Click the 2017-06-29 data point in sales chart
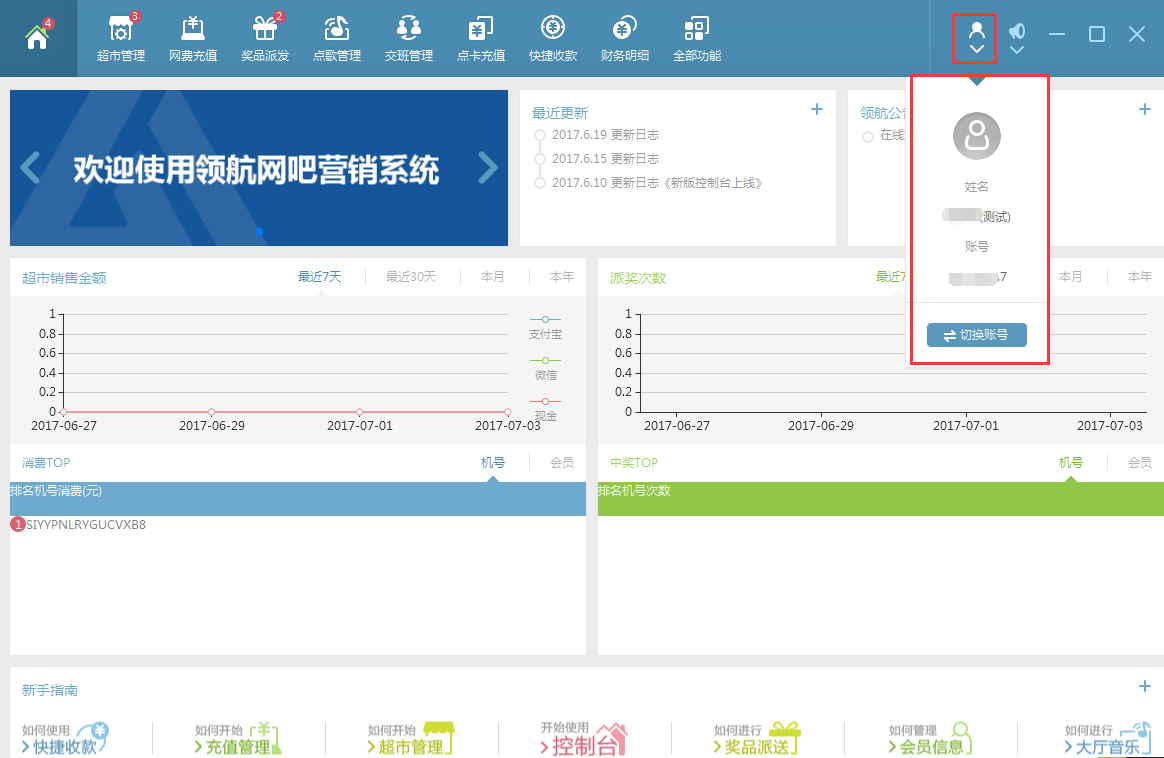Viewport: 1164px width, 758px height. click(x=212, y=412)
